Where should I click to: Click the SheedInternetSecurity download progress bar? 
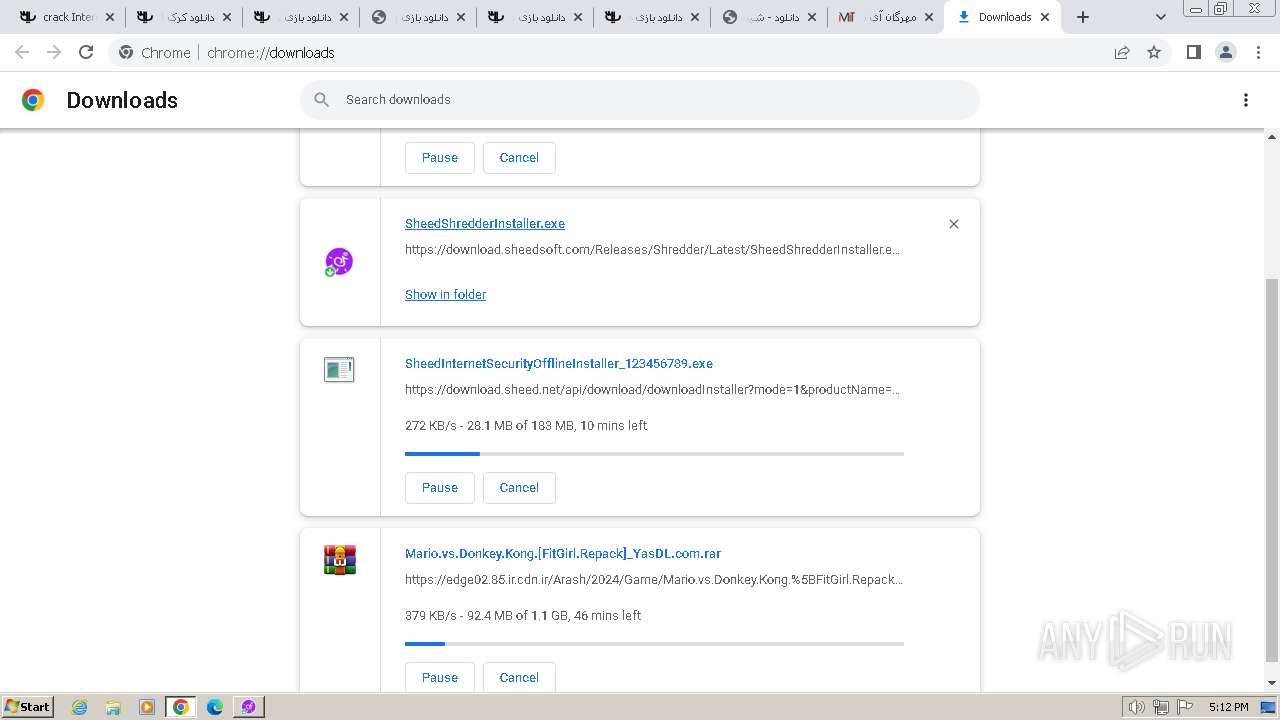[654, 454]
